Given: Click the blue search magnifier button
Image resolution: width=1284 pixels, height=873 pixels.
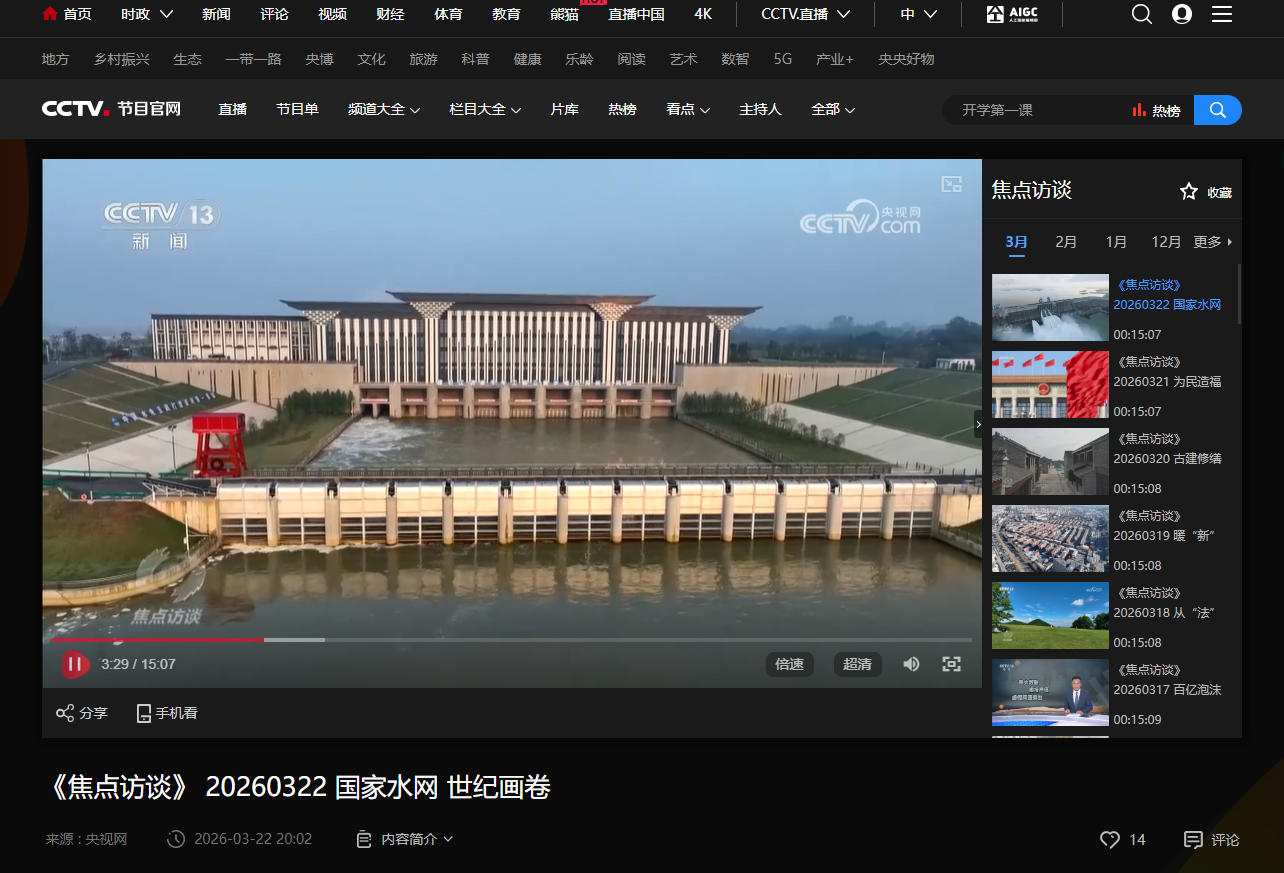Looking at the screenshot, I should (1217, 110).
